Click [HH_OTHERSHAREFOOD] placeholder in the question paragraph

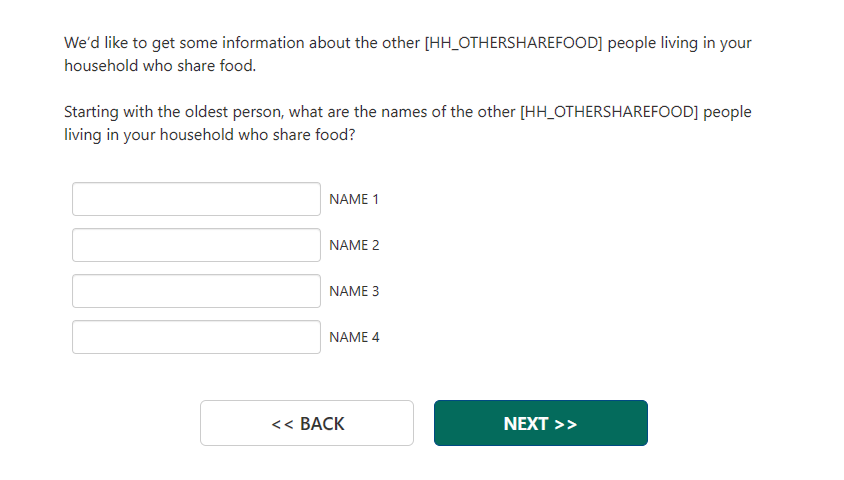[x=609, y=112]
